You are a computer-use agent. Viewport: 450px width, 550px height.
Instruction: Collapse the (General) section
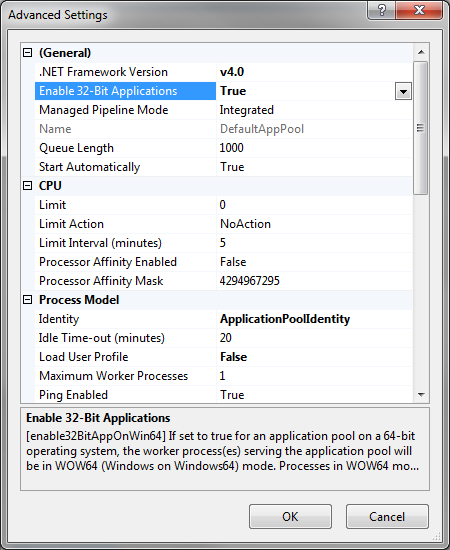tap(27, 53)
